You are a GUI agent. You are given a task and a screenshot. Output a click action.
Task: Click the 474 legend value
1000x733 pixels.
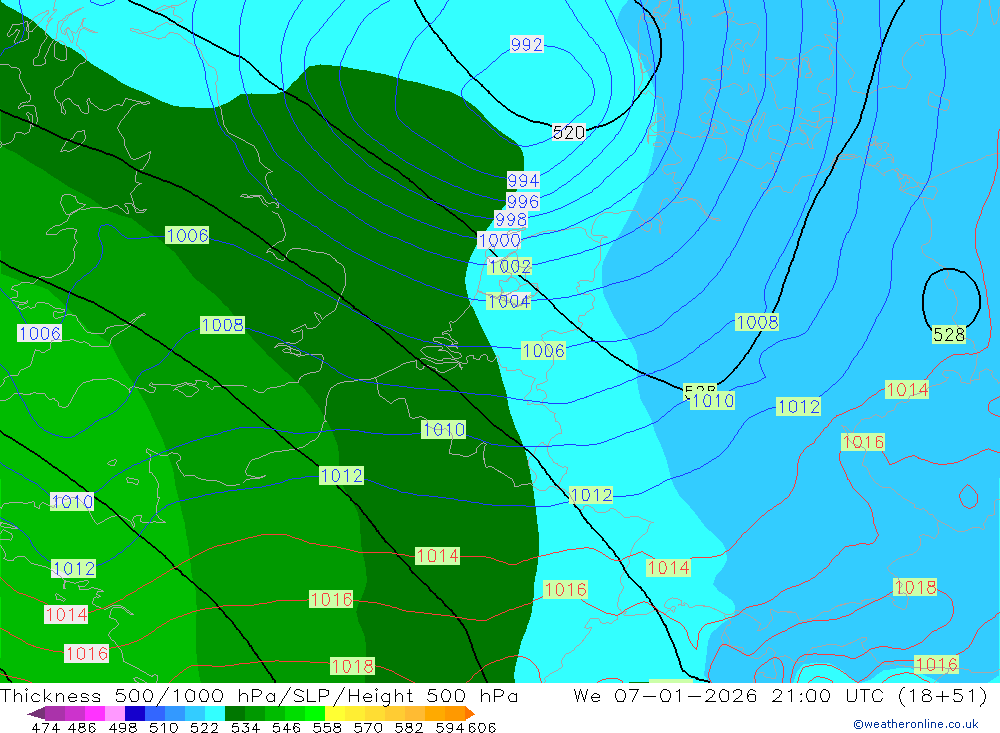pyautogui.click(x=45, y=727)
